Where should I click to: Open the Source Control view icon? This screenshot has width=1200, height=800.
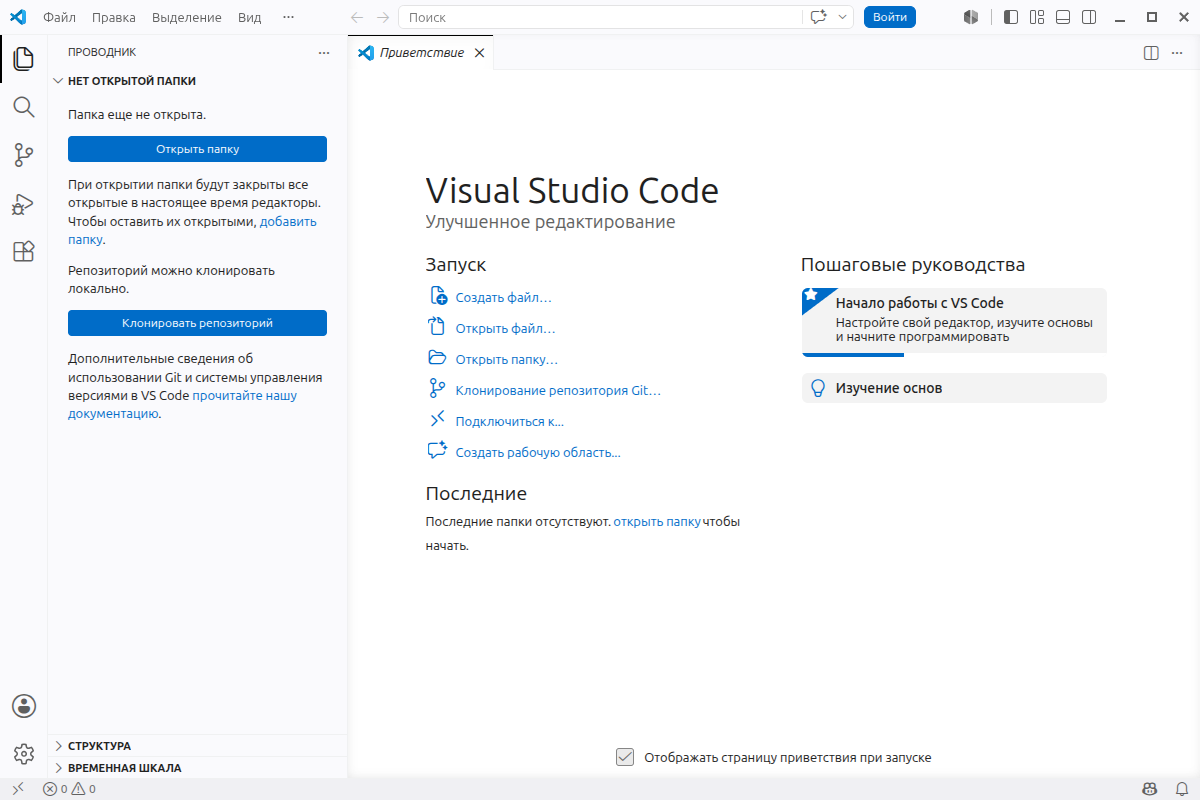24,155
